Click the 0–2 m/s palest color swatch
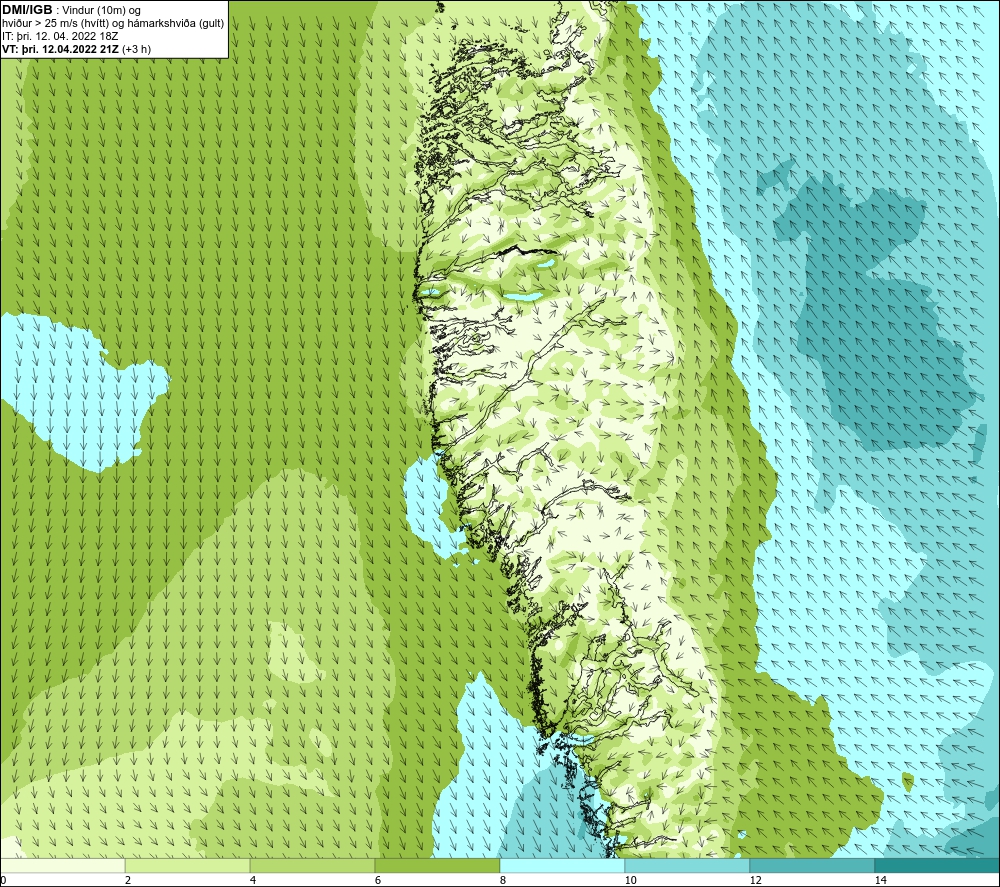1000x887 pixels. point(62,866)
